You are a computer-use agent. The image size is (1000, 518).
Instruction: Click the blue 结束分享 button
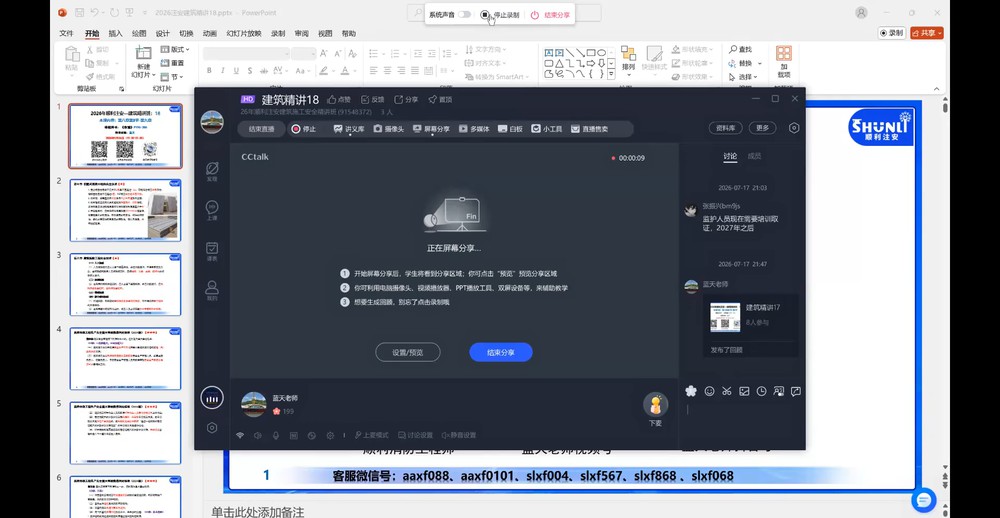[501, 352]
